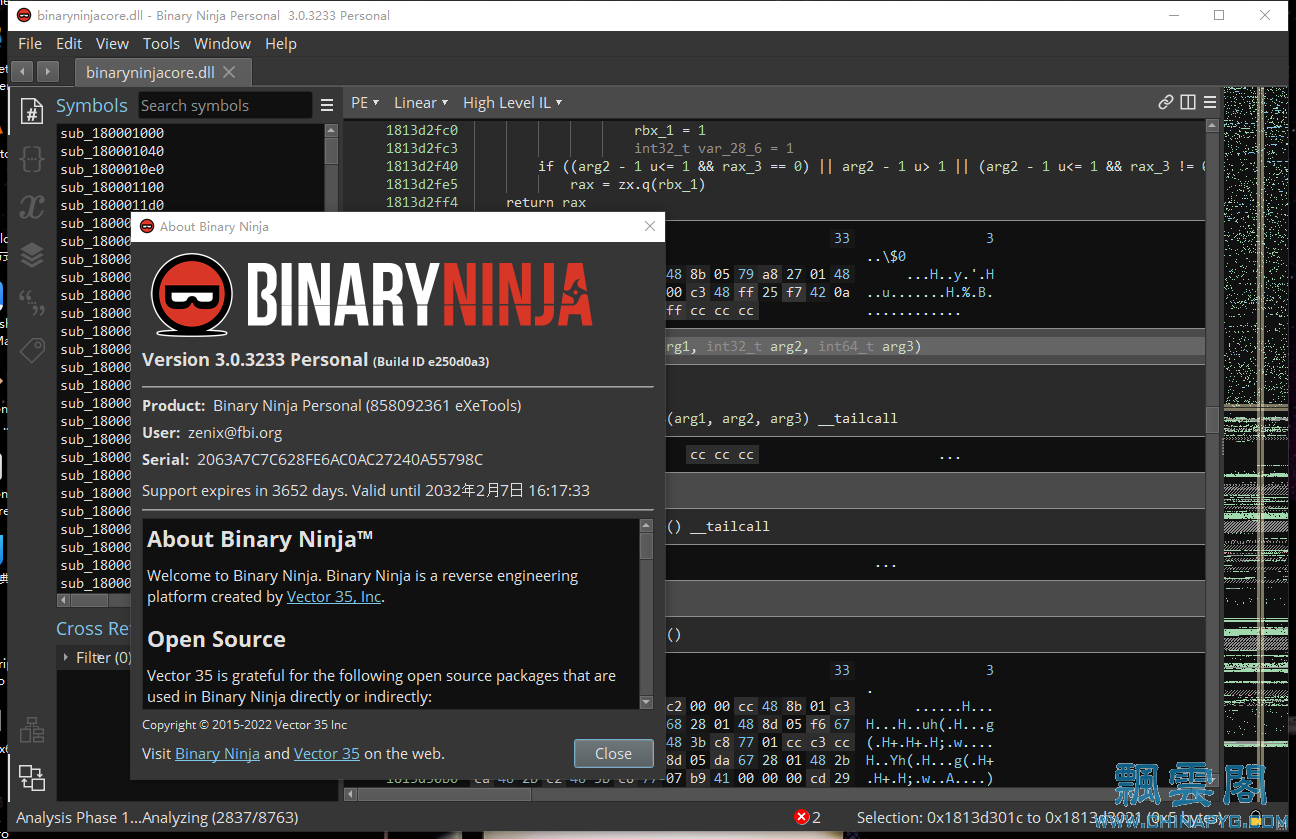1296x839 pixels.
Task: Click scroll down arrow in About text box
Action: [646, 702]
